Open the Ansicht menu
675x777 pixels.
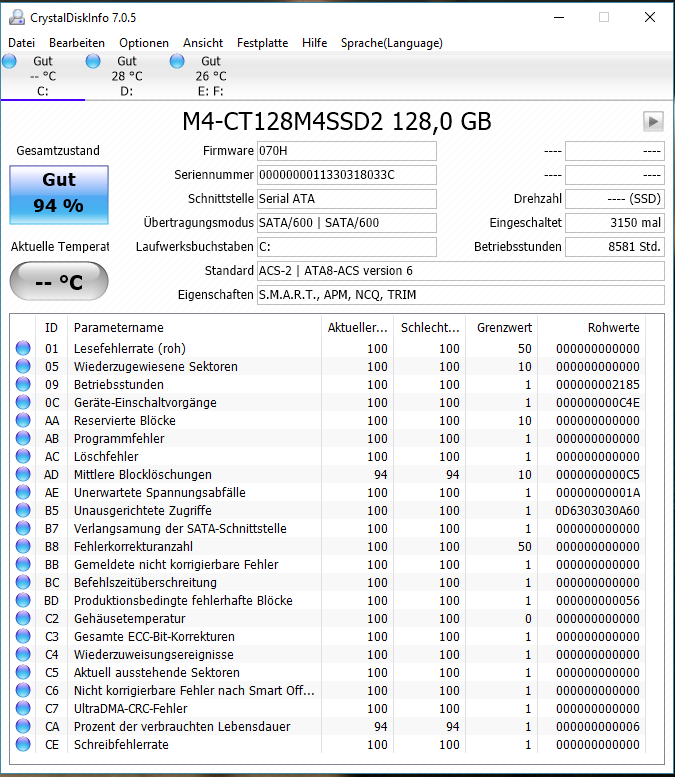203,43
